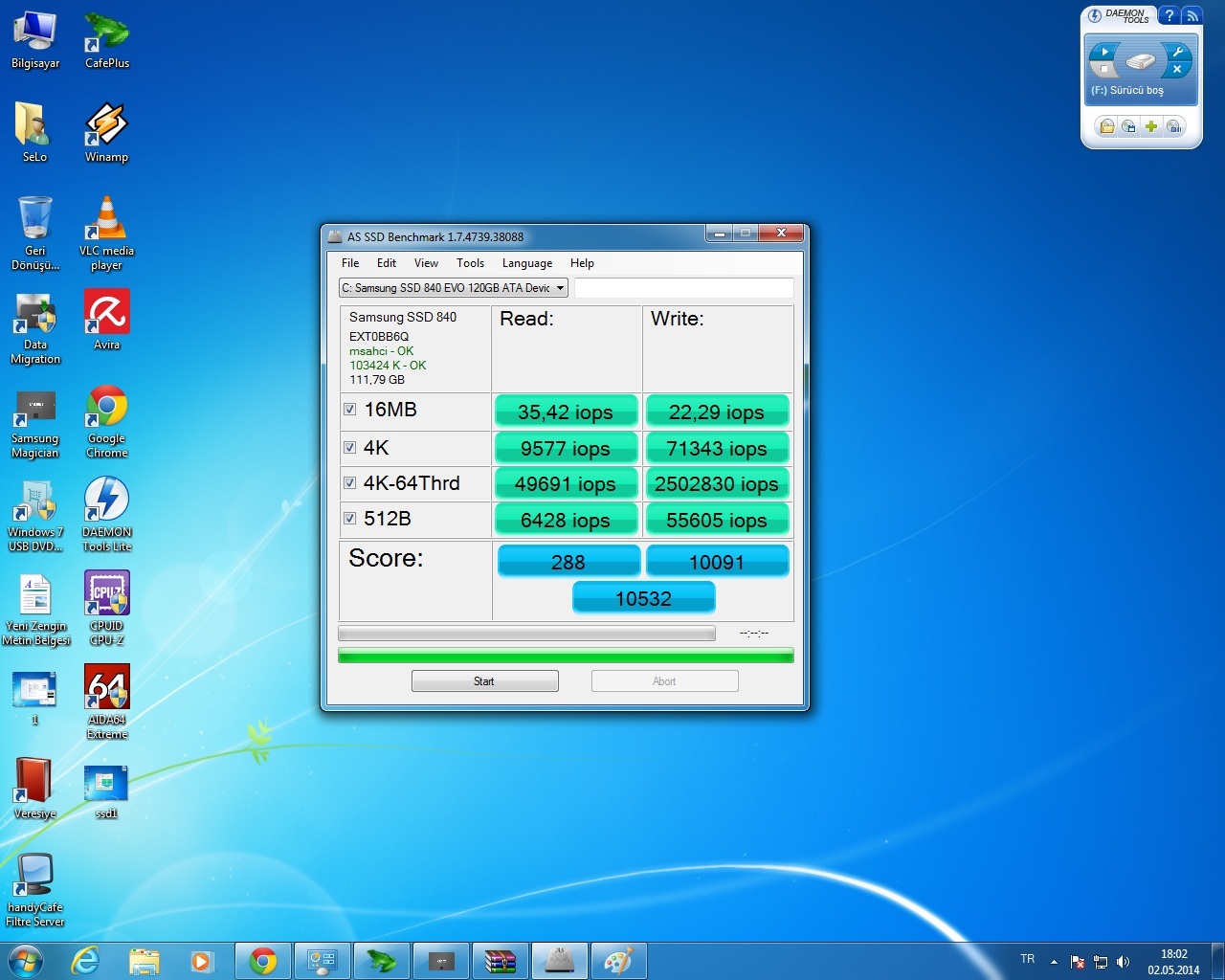The height and width of the screenshot is (980, 1225).
Task: Click the volume speaker icon in system tray
Action: pyautogui.click(x=1124, y=962)
